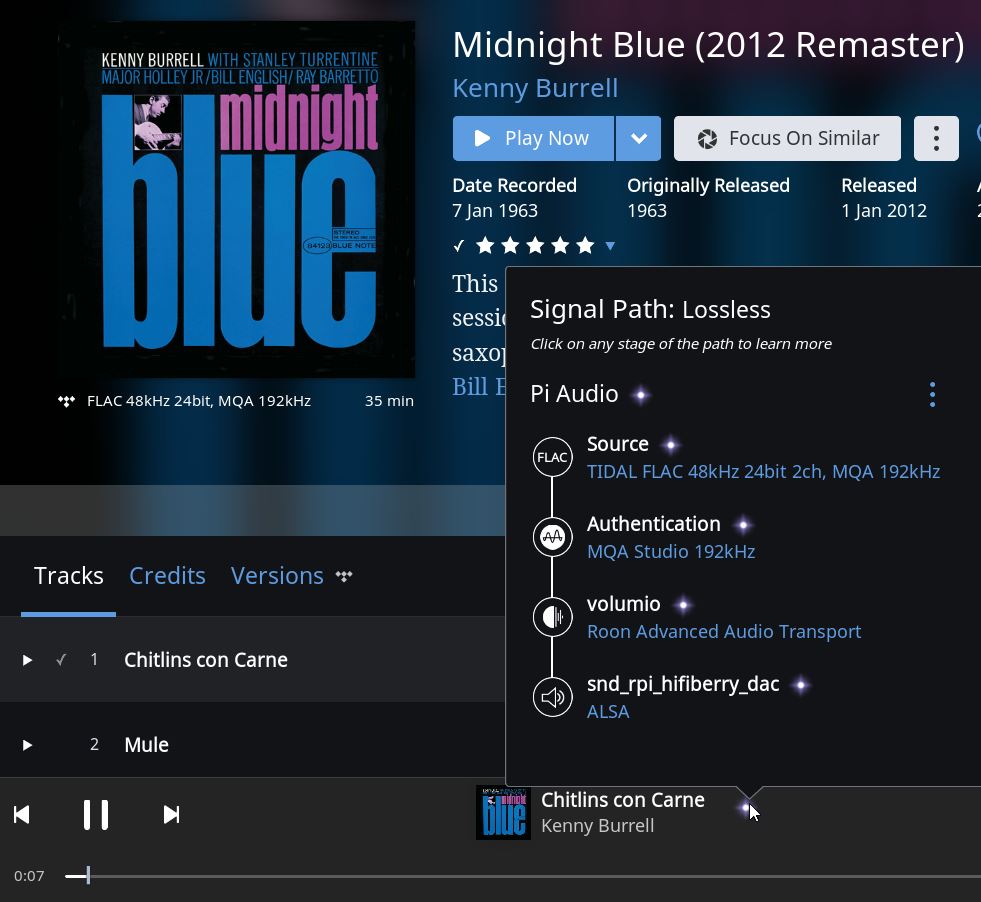
Task: Toggle the checkmark beside the star rating
Action: (459, 246)
